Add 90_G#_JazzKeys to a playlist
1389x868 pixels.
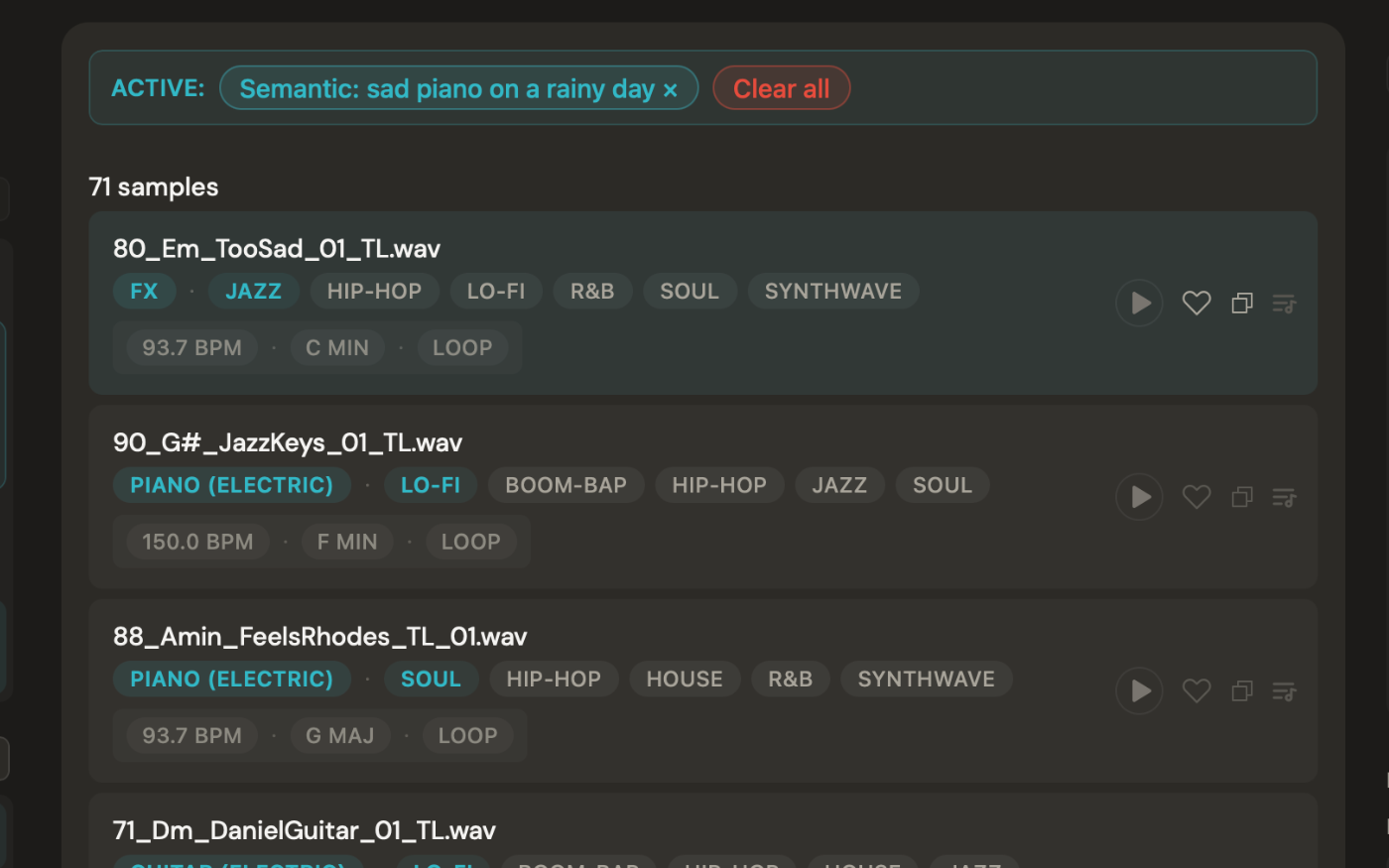click(1284, 497)
